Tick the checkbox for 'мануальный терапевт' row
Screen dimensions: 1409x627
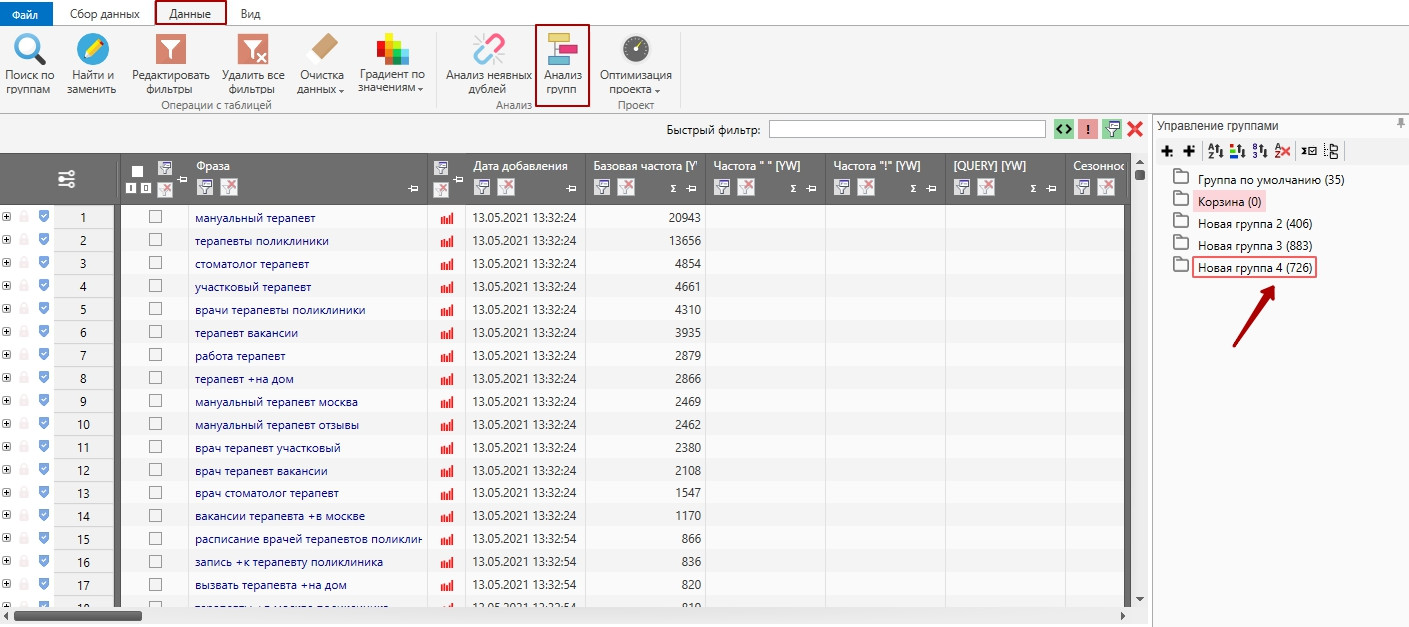click(155, 217)
